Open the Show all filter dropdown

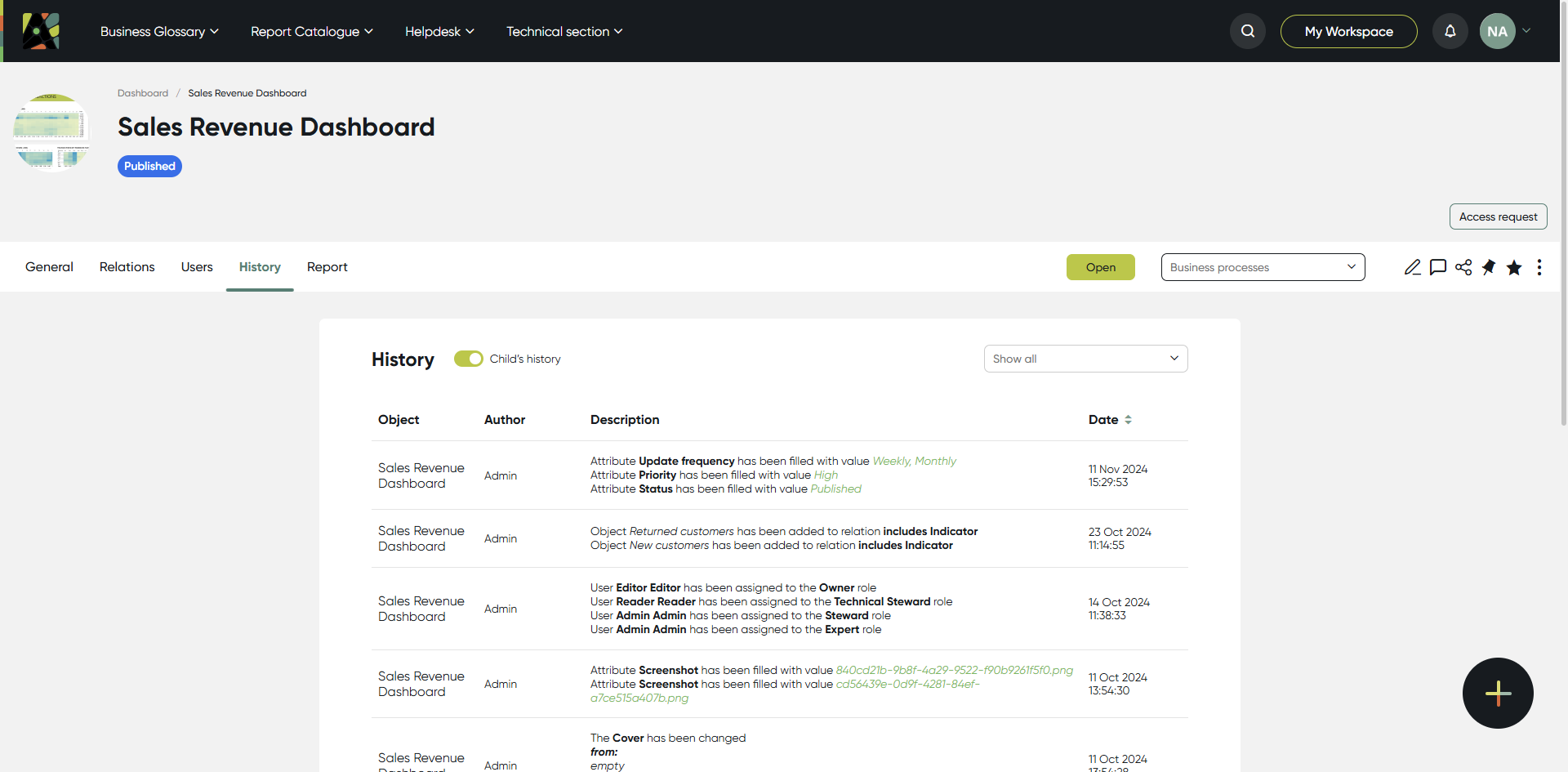[1085, 359]
